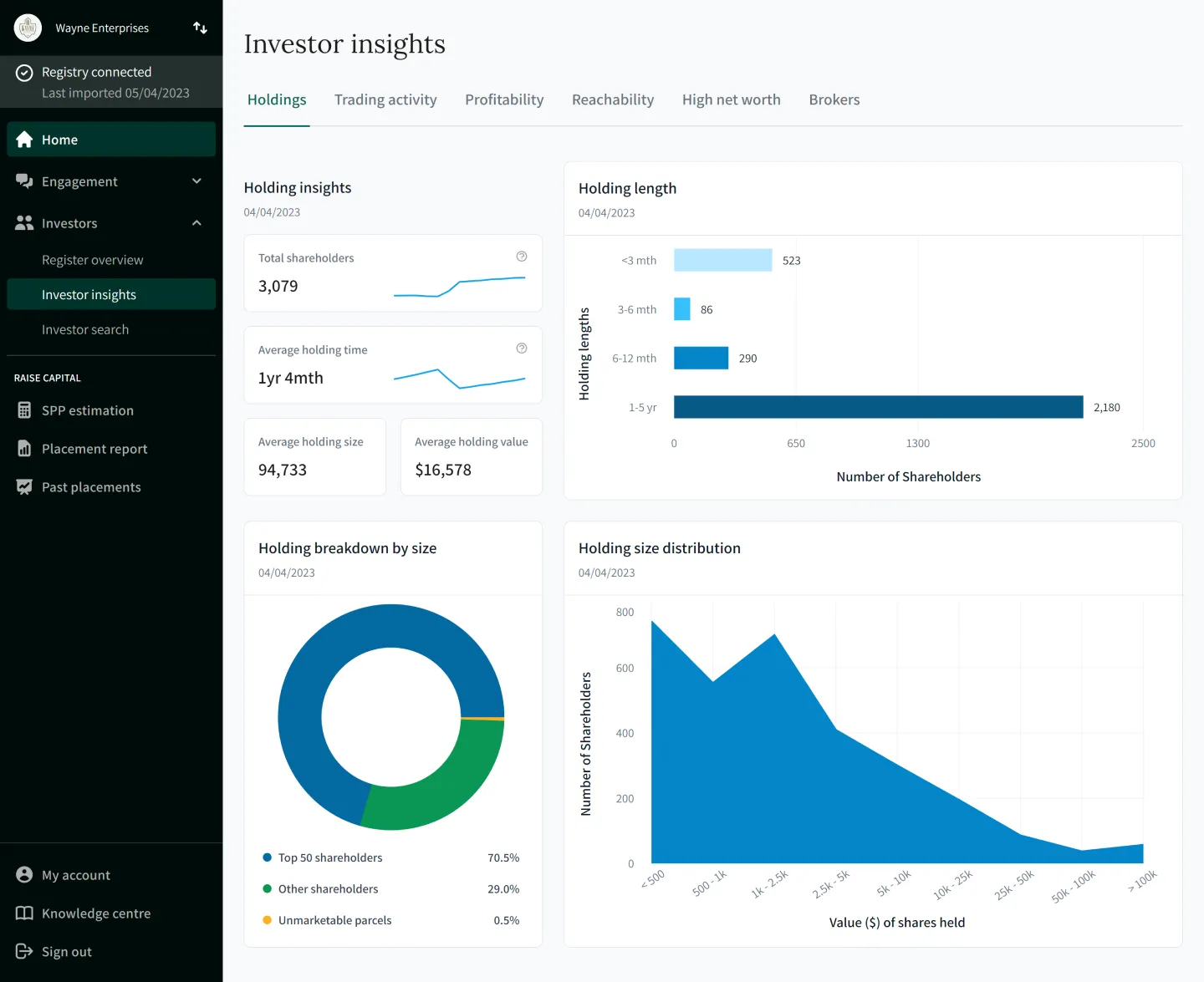Open the Brokers tab
Viewport: 1204px width, 982px height.
point(834,100)
